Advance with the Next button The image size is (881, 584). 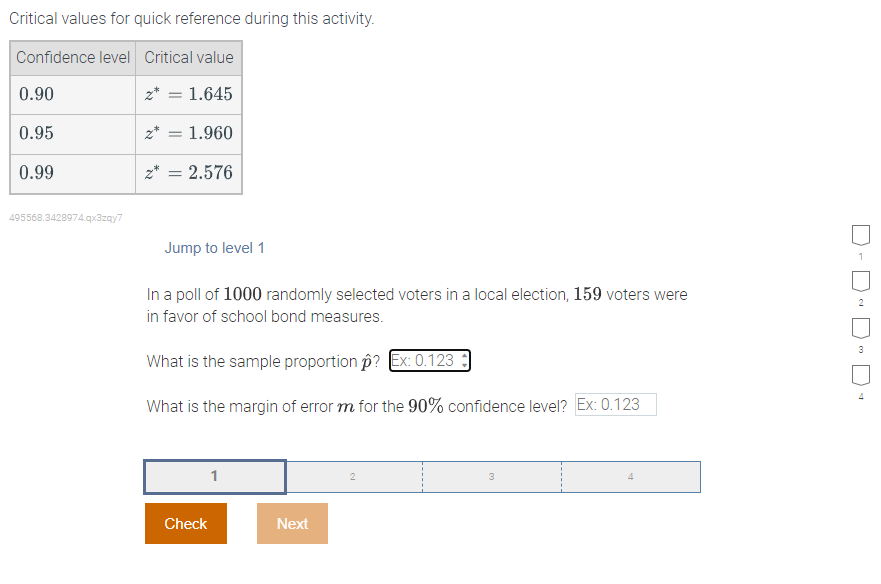click(292, 523)
